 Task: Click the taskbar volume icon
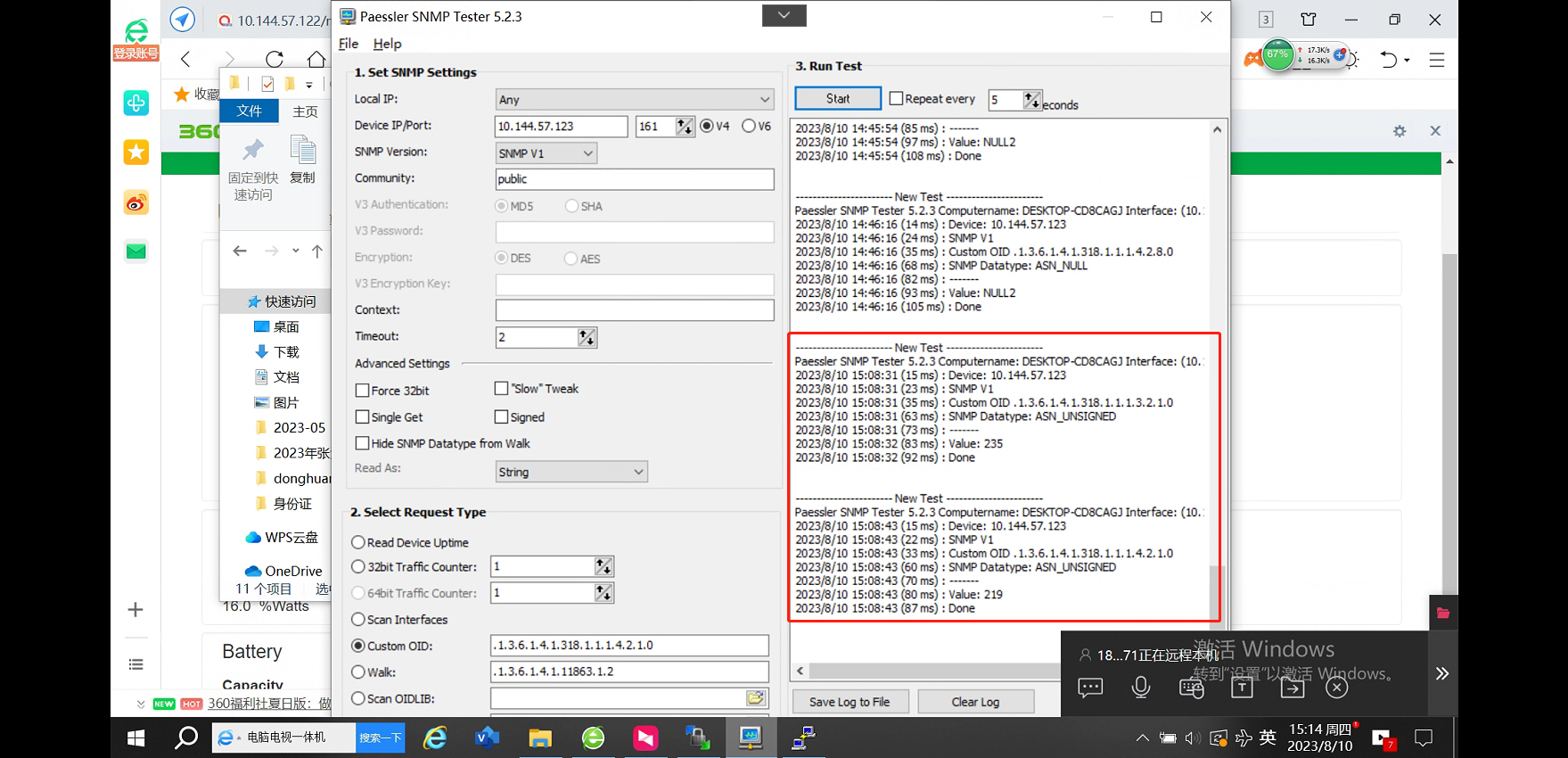click(1193, 738)
